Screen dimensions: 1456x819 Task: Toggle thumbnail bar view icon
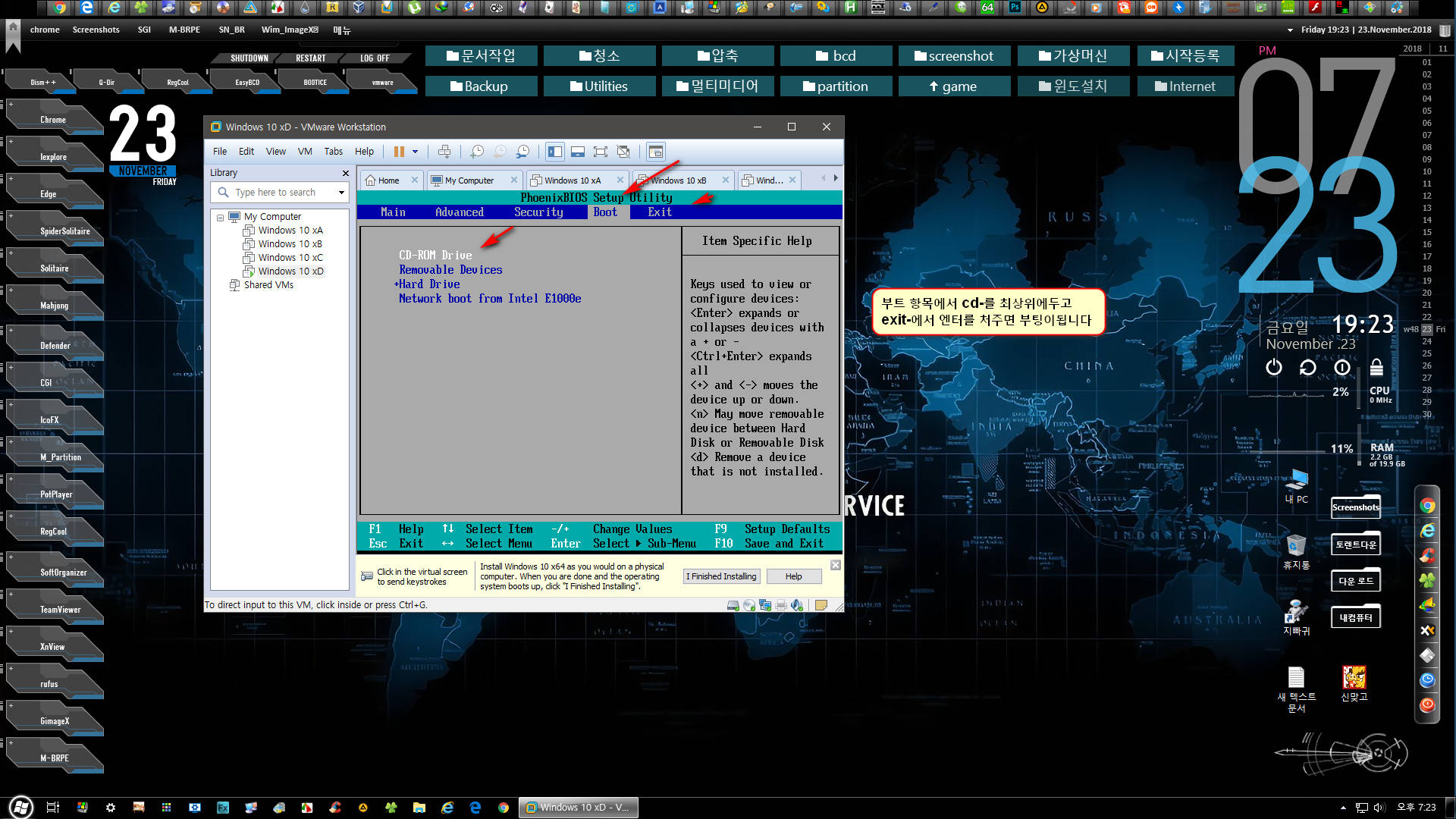(578, 152)
